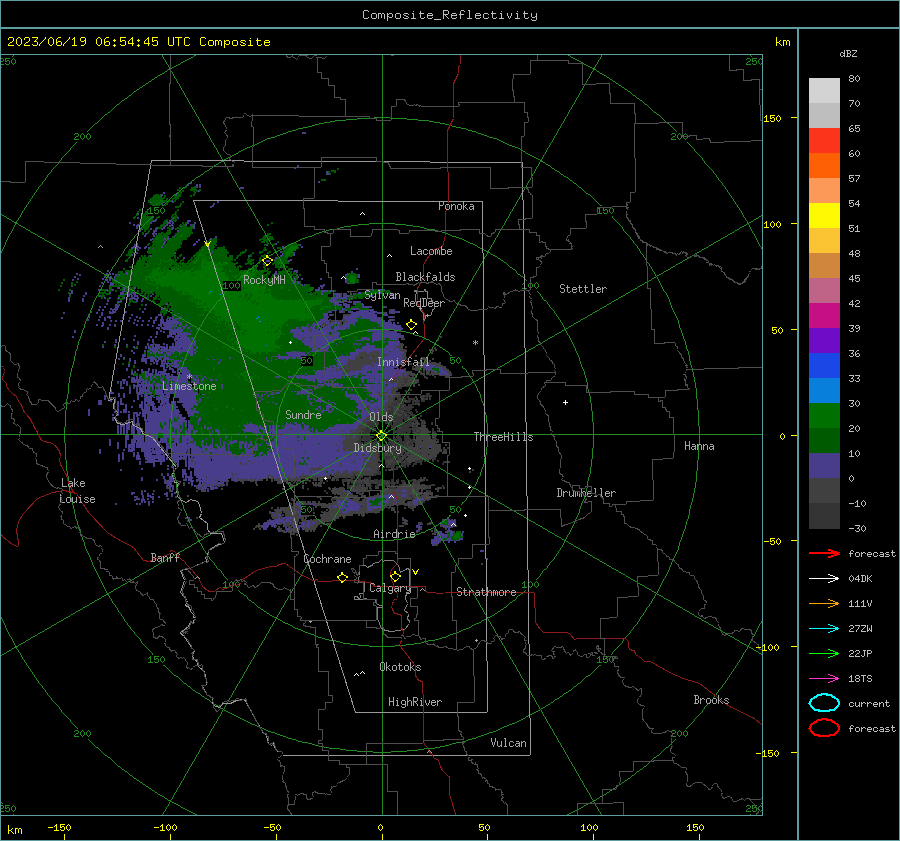Image resolution: width=900 pixels, height=841 pixels.
Task: Select the 10 dBZ slate-purple swatch
Action: coord(824,466)
